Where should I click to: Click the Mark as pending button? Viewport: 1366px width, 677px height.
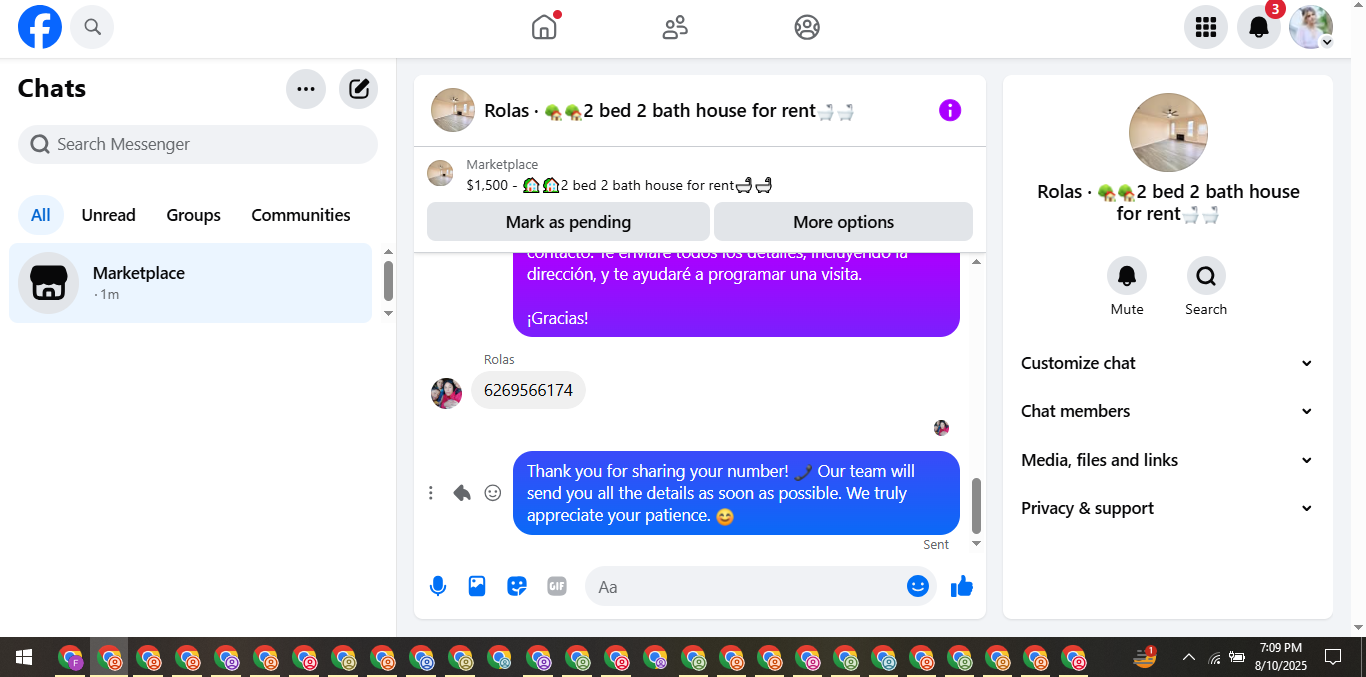pos(568,222)
